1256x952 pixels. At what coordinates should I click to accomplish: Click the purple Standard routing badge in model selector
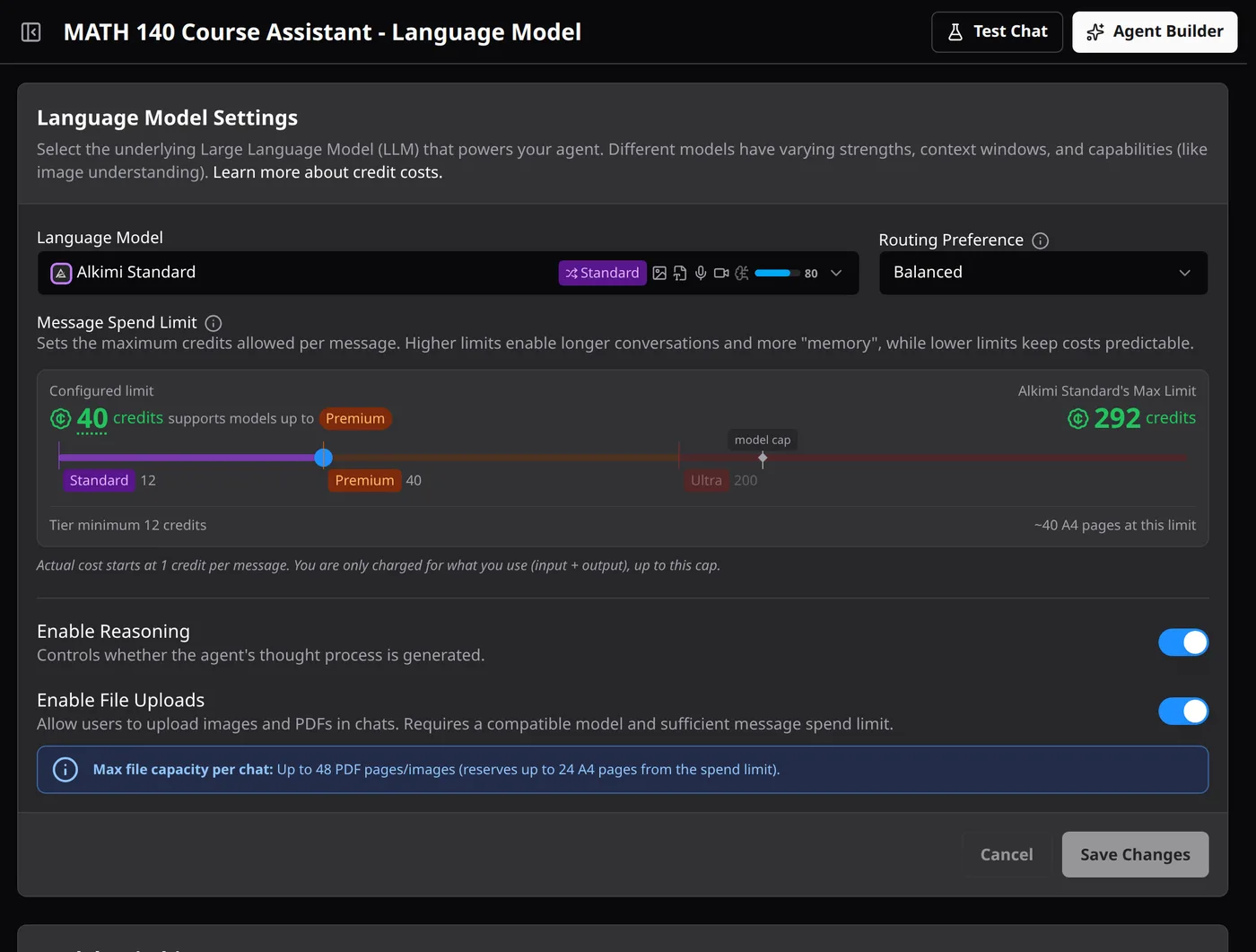603,273
